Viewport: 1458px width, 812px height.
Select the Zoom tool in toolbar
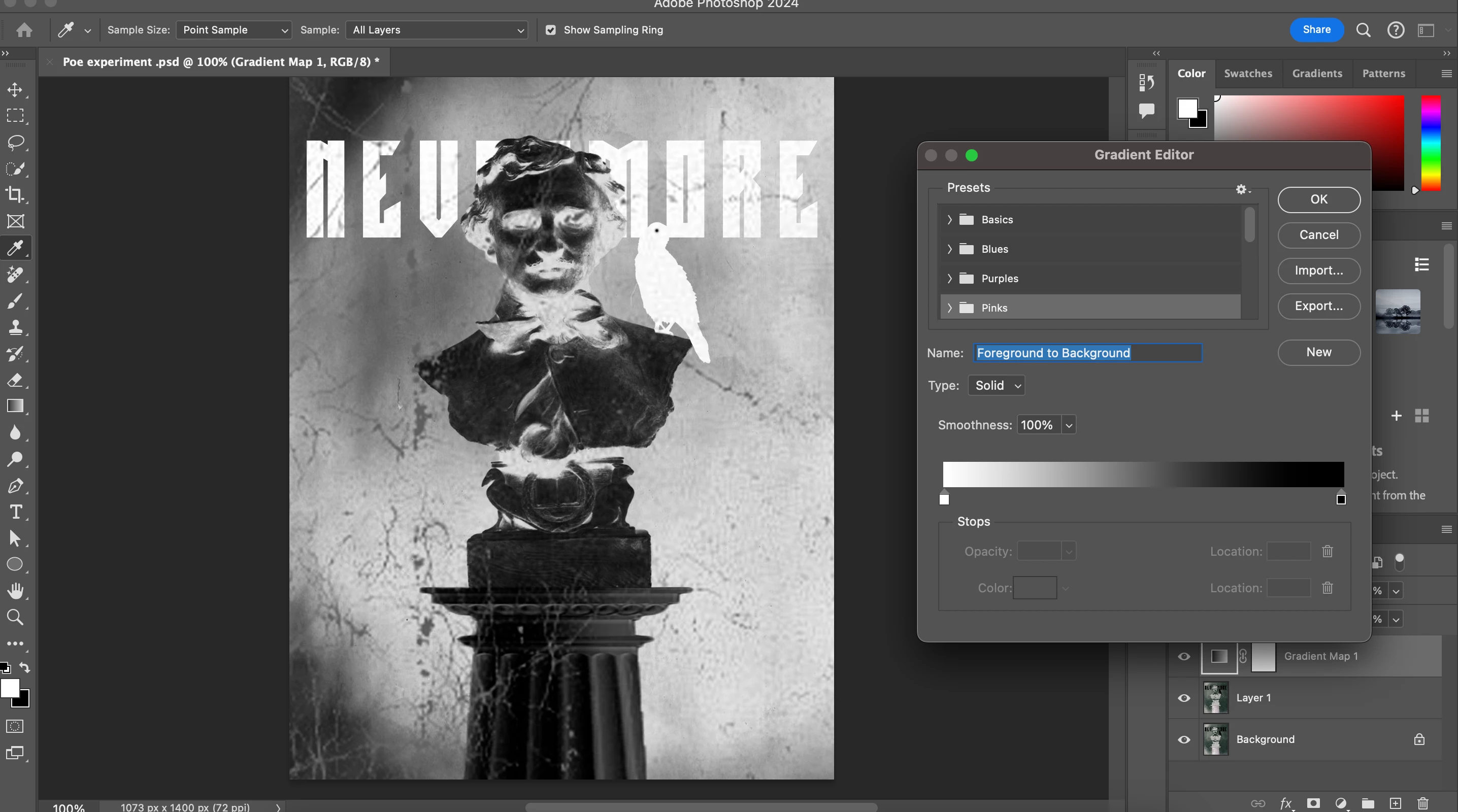click(x=15, y=617)
